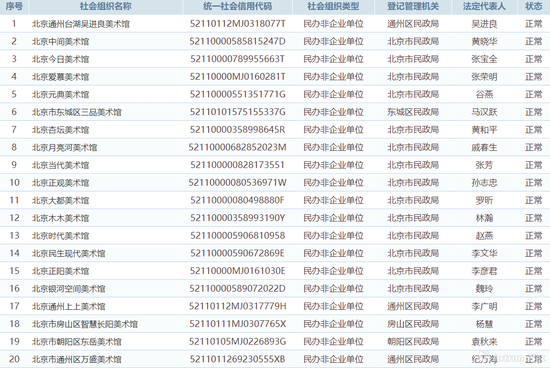Image resolution: width=550 pixels, height=368 pixels.
Task: Click the 社会组织类型 column header
Action: (x=333, y=6)
